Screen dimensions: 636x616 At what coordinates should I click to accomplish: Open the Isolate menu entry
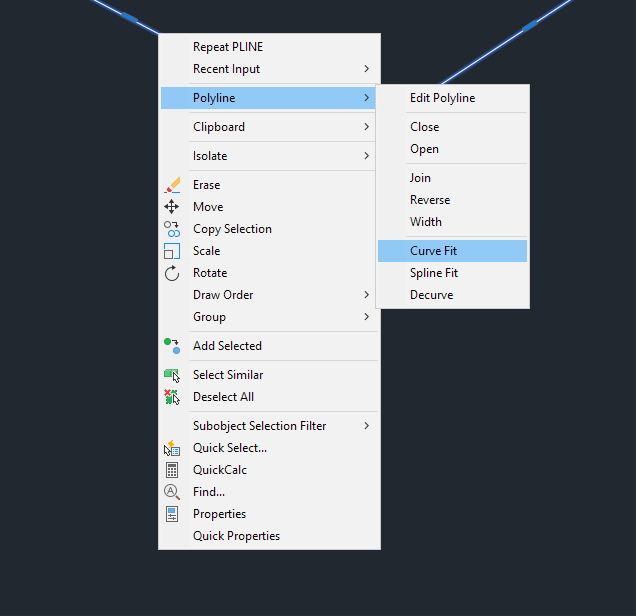point(269,156)
